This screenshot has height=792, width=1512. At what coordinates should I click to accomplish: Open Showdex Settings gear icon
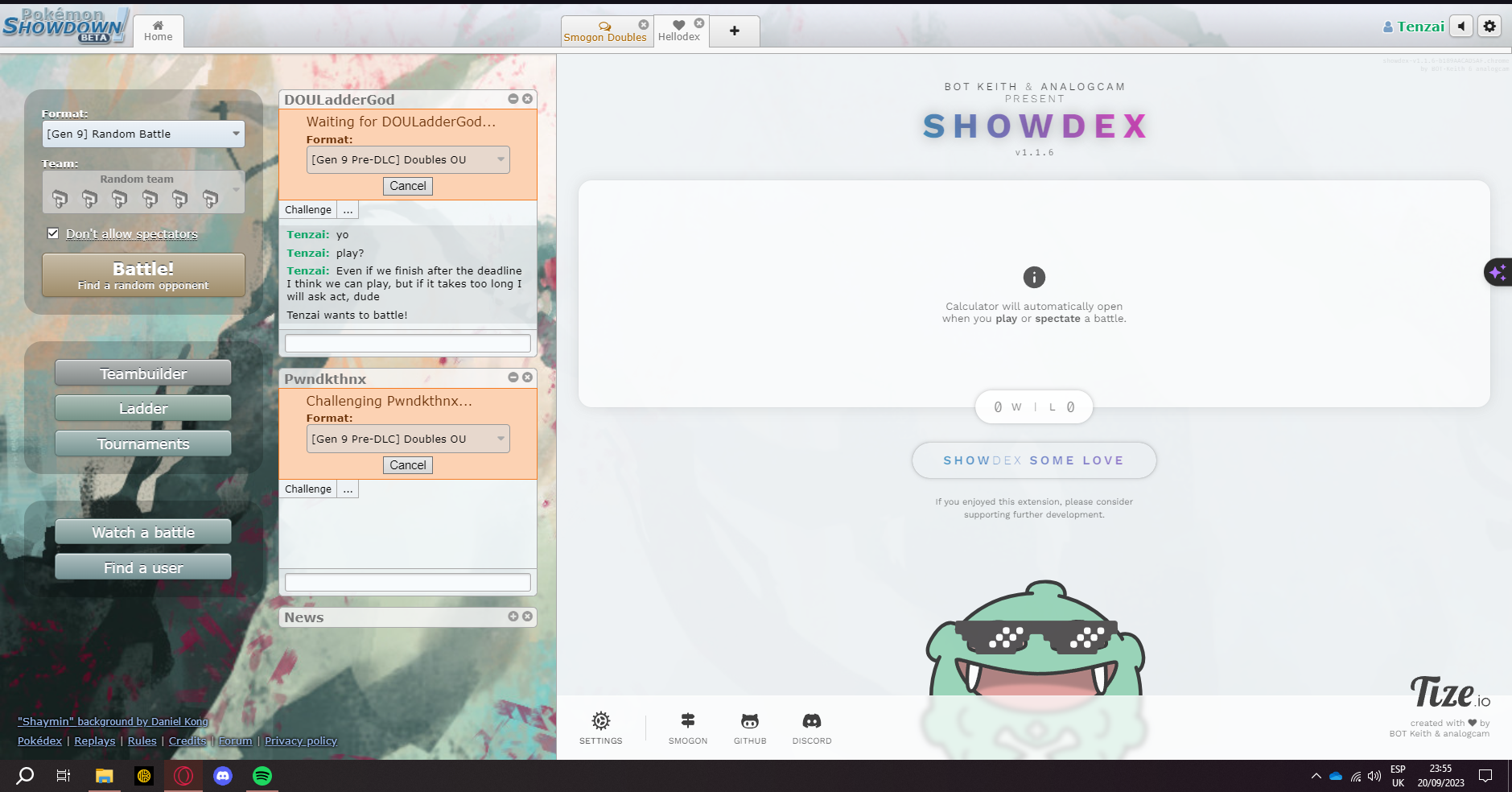pyautogui.click(x=600, y=721)
